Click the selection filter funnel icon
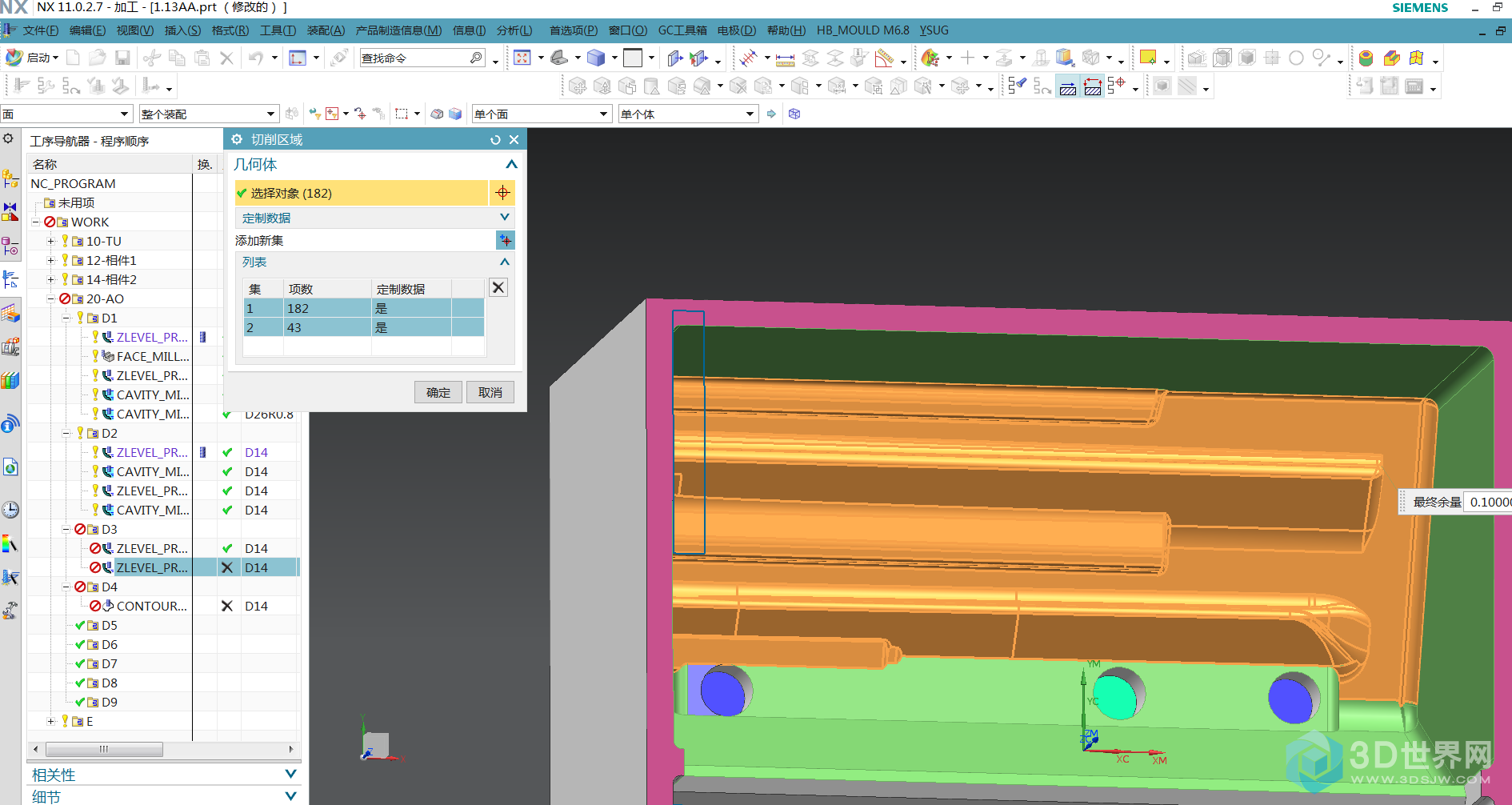1512x805 pixels. point(334,114)
